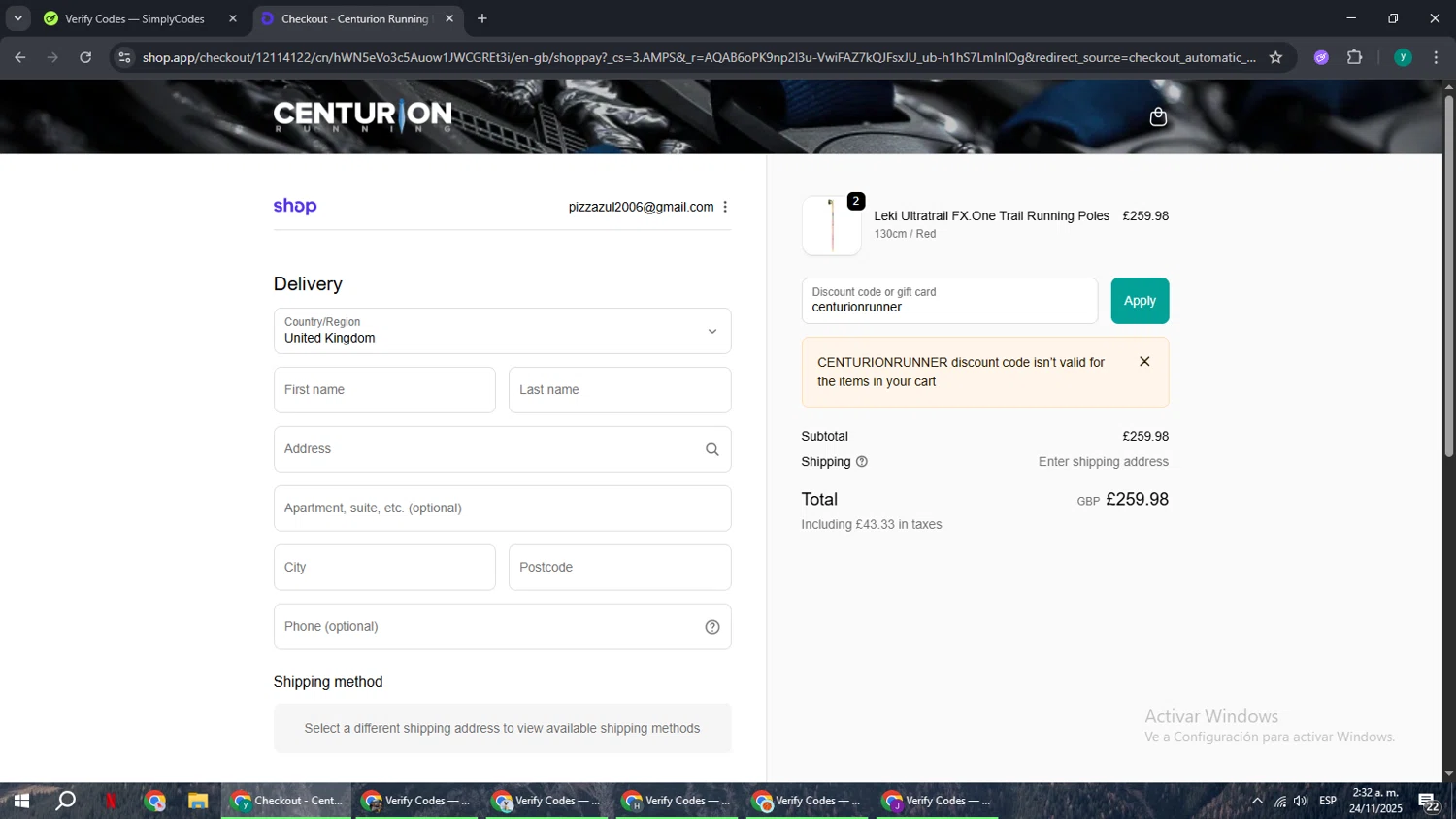The height and width of the screenshot is (819, 1456).
Task: Switch to Checkout - Cent... taskbar window
Action: [x=286, y=801]
